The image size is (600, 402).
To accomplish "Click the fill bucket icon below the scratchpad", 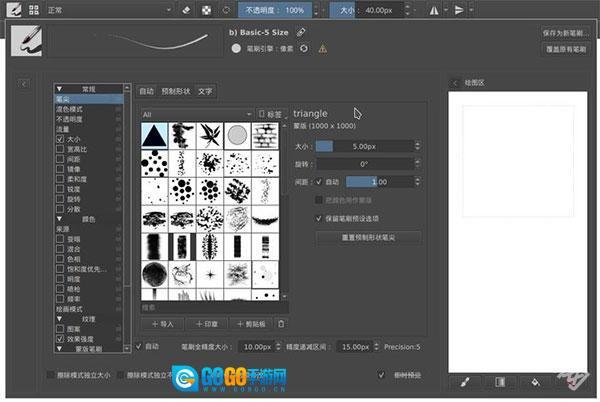I will click(x=534, y=381).
